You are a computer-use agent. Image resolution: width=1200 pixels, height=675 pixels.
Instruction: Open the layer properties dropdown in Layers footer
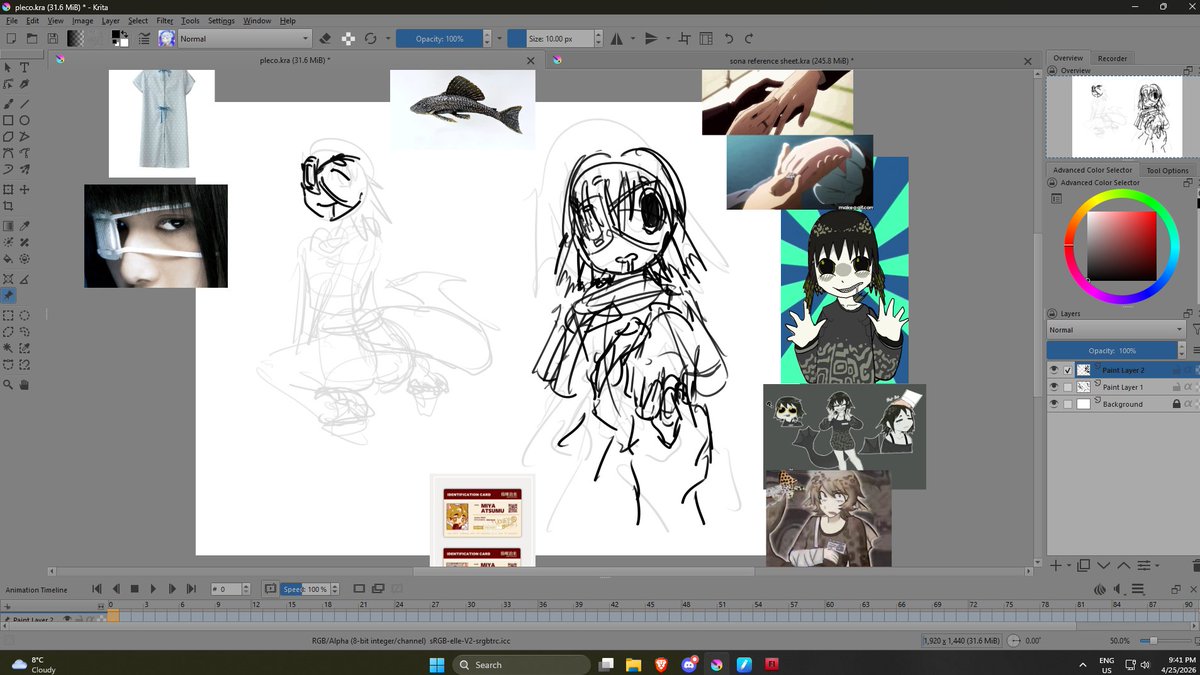[x=1143, y=565]
